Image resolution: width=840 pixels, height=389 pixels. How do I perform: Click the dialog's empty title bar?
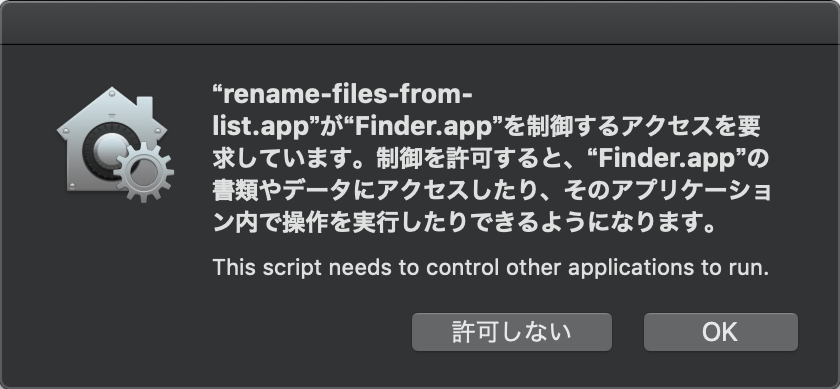point(420,23)
